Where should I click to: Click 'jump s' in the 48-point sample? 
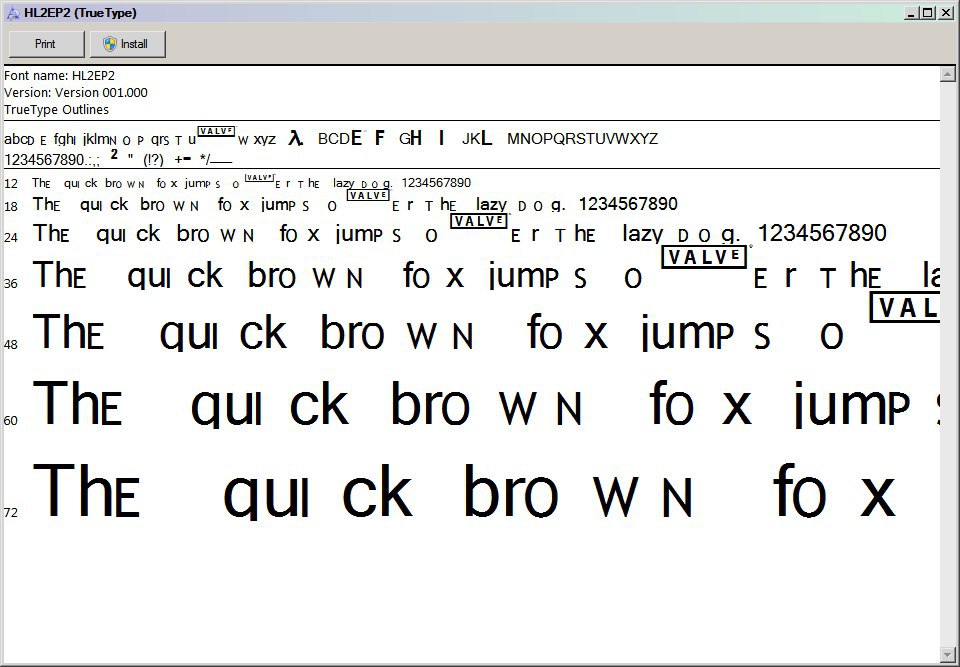click(705, 334)
